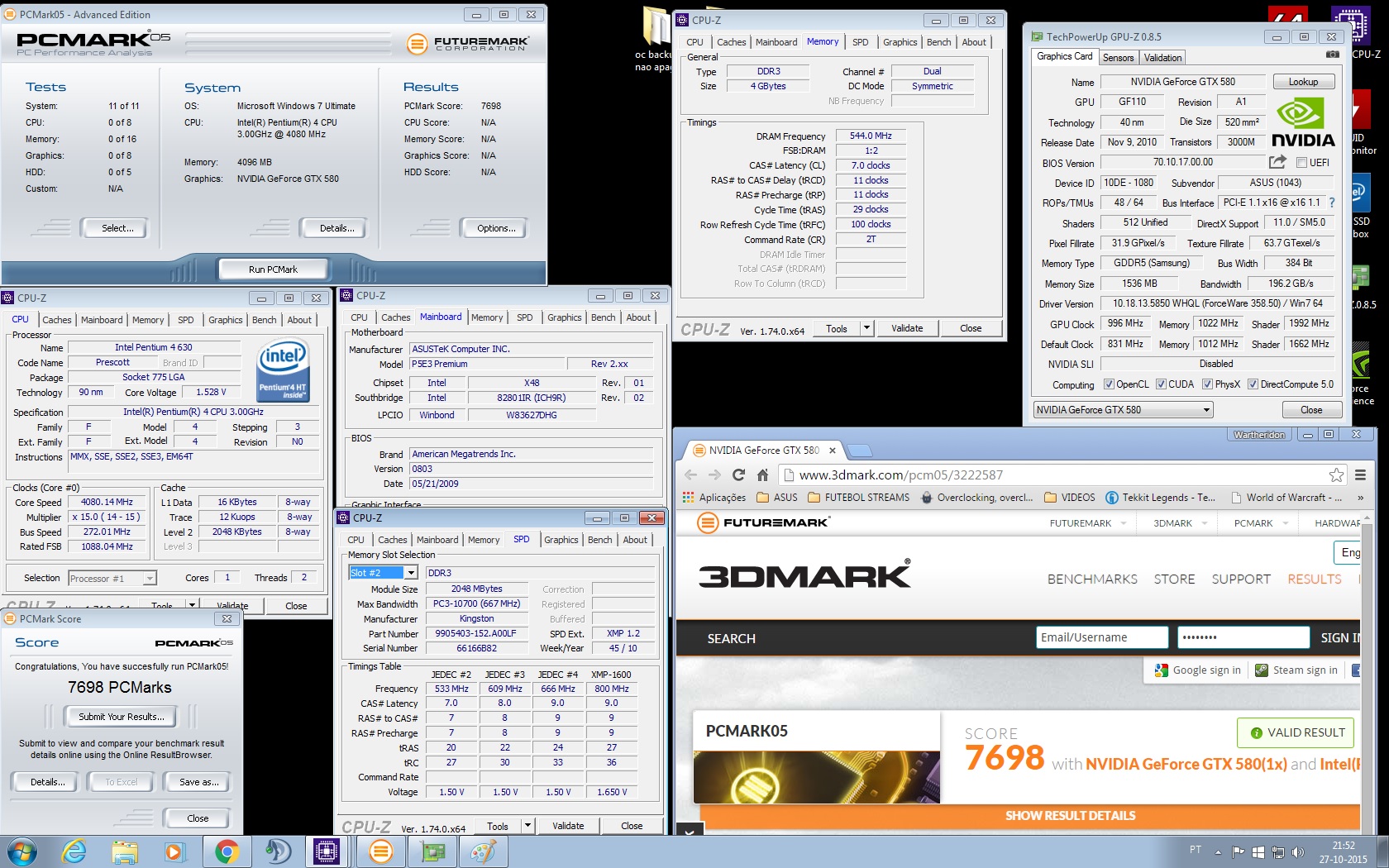This screenshot has height=868, width=1389.
Task: Toggle the UEFI checkbox in GPU-Z
Action: coord(1301,163)
